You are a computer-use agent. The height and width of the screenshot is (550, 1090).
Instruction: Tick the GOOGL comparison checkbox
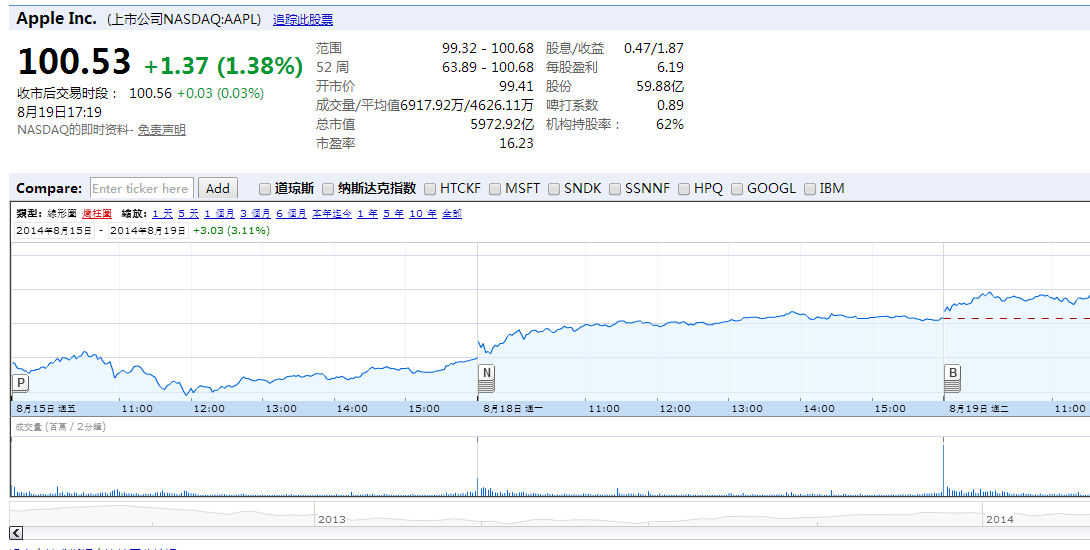tap(737, 188)
